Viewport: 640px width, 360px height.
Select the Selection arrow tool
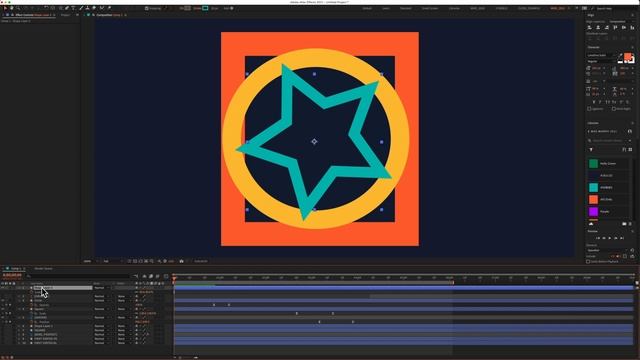[5, 8]
